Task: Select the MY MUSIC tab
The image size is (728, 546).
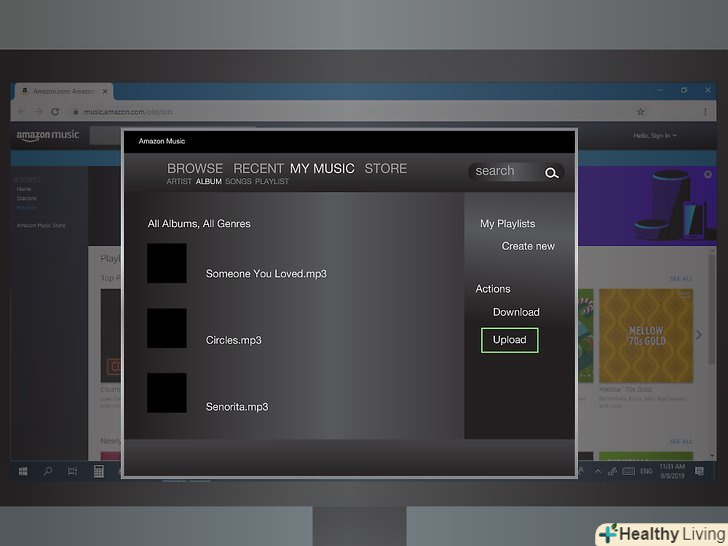Action: tap(322, 168)
